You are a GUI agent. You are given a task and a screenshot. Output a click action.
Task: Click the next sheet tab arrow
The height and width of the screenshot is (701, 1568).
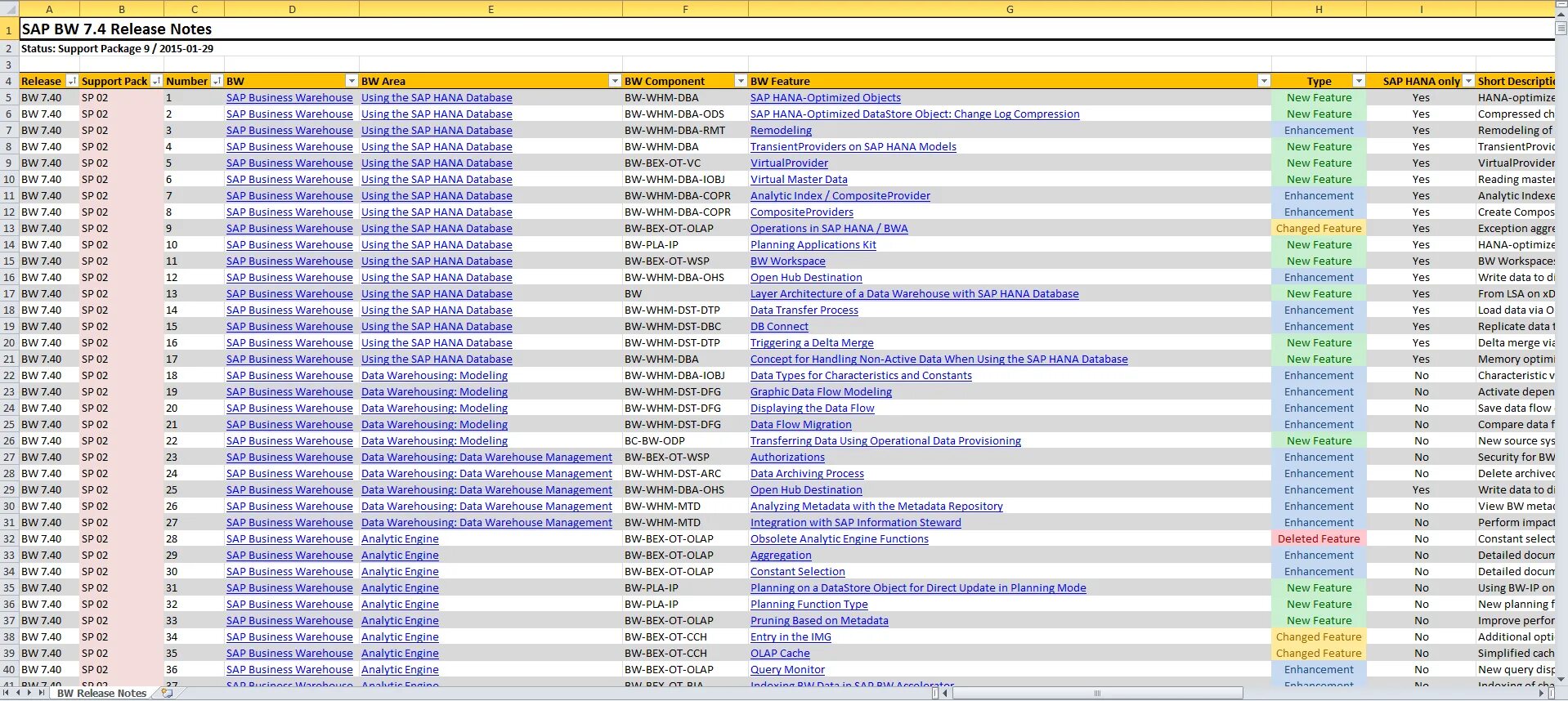point(29,693)
